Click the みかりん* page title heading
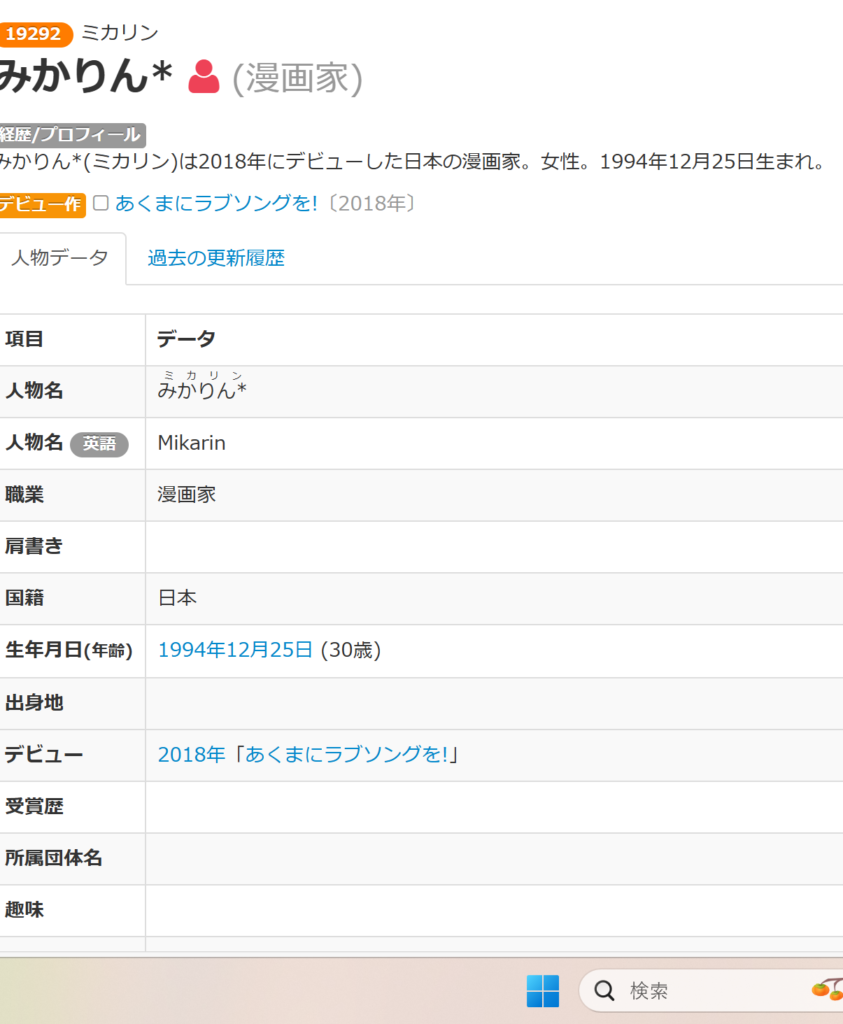This screenshot has height=1024, width=843. click(85, 77)
